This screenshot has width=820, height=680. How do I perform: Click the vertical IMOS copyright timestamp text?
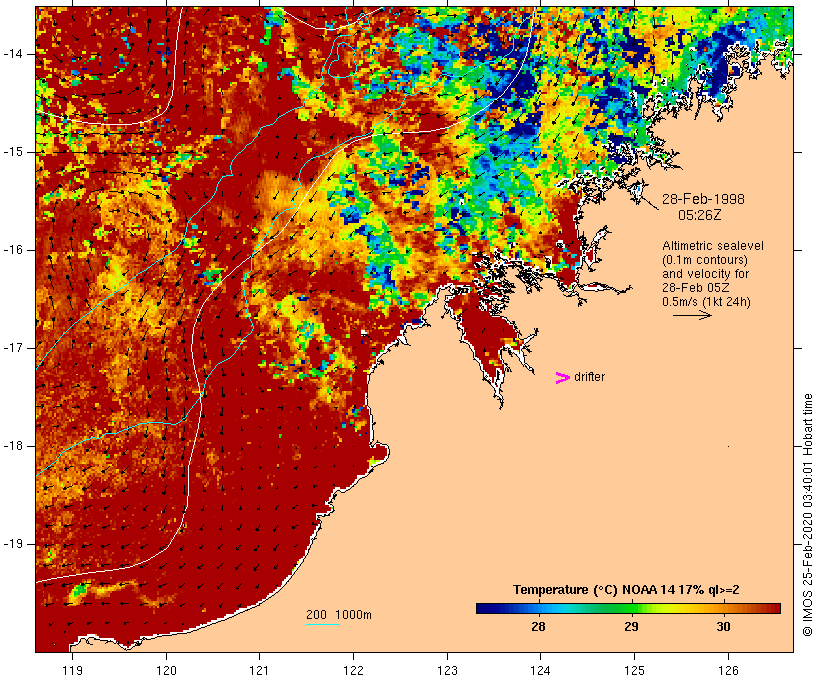coord(808,515)
